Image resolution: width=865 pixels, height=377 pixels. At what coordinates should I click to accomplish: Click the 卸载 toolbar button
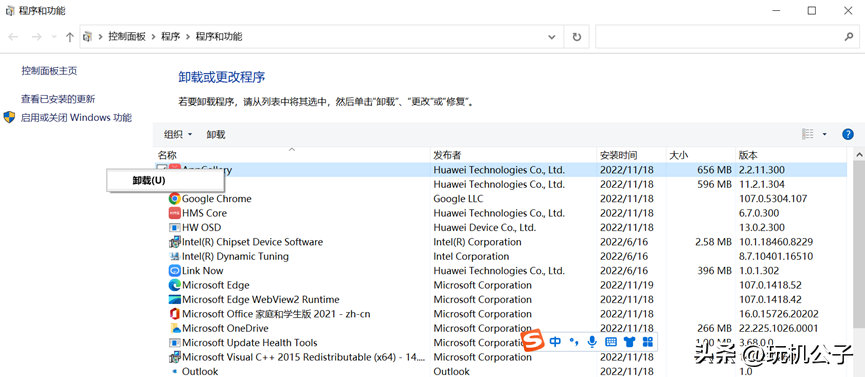click(216, 134)
